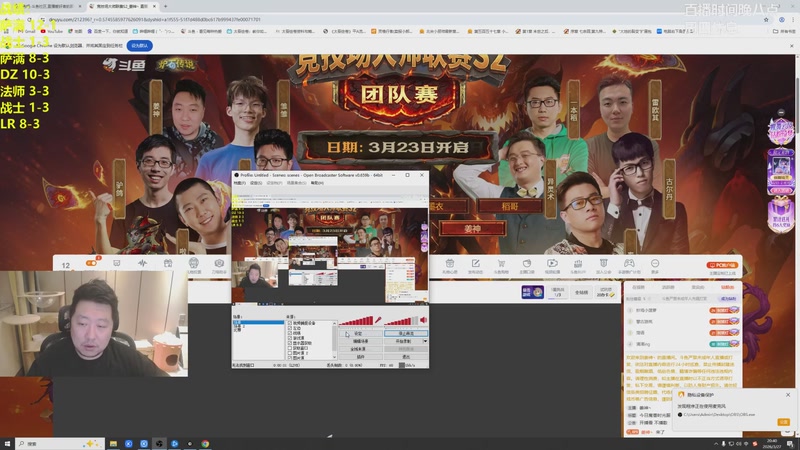
Task: Click the pencil edit icon in right toolbar
Action: (x=476, y=263)
